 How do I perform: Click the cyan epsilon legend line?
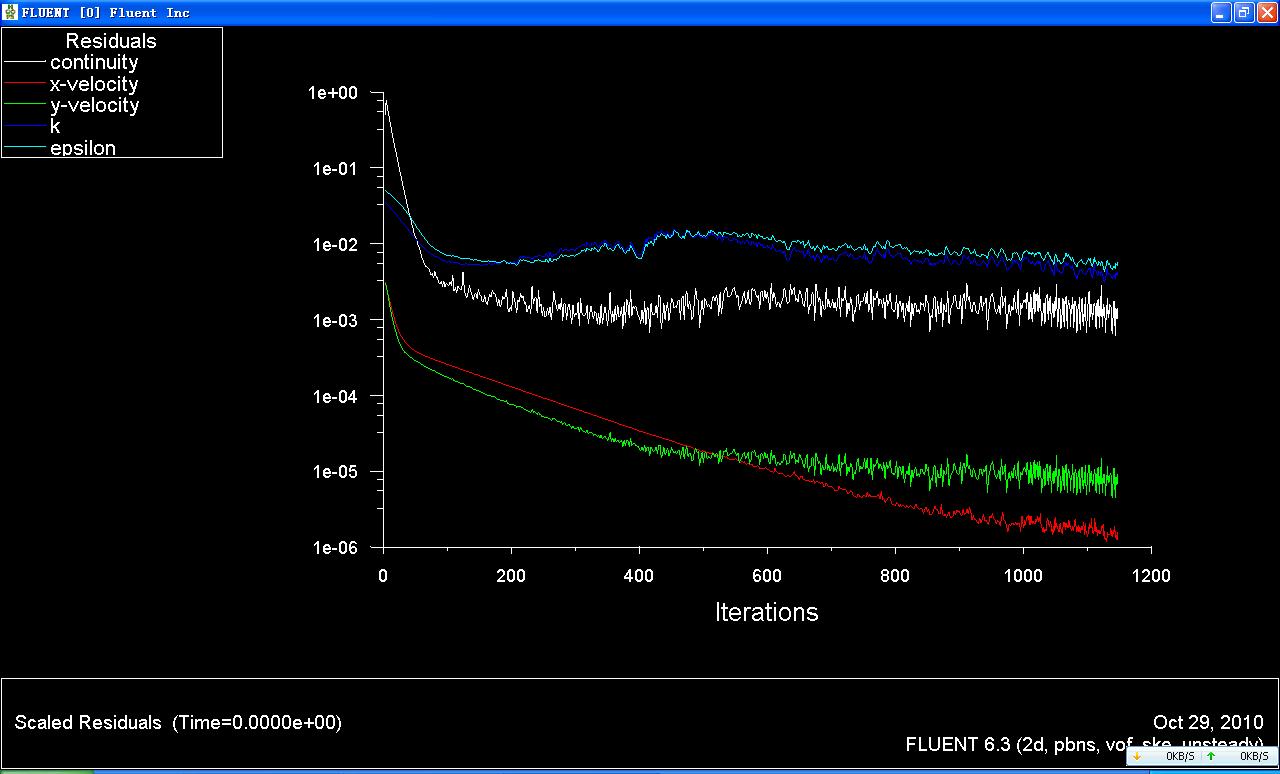pyautogui.click(x=26, y=148)
